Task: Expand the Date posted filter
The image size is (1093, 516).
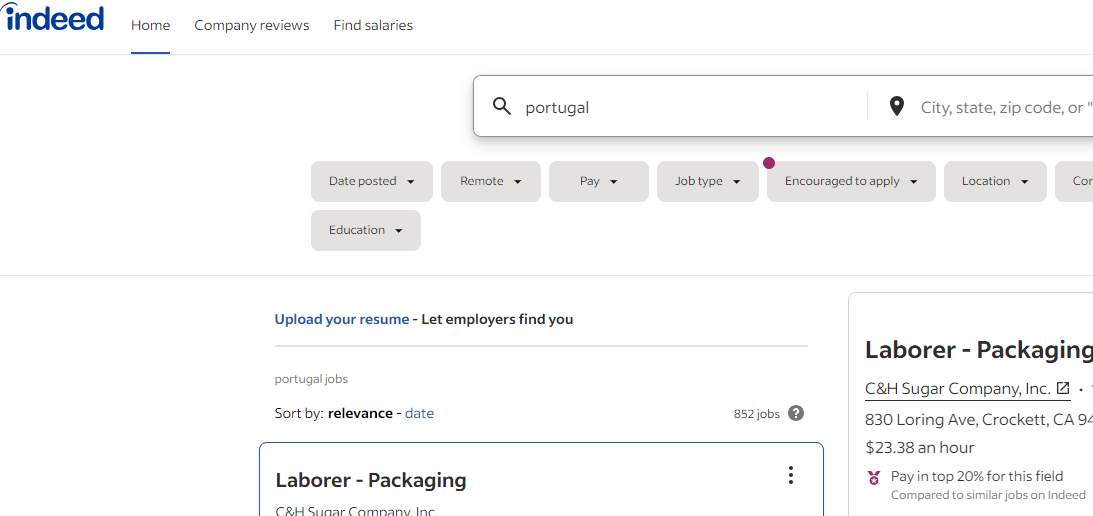Action: (x=371, y=181)
